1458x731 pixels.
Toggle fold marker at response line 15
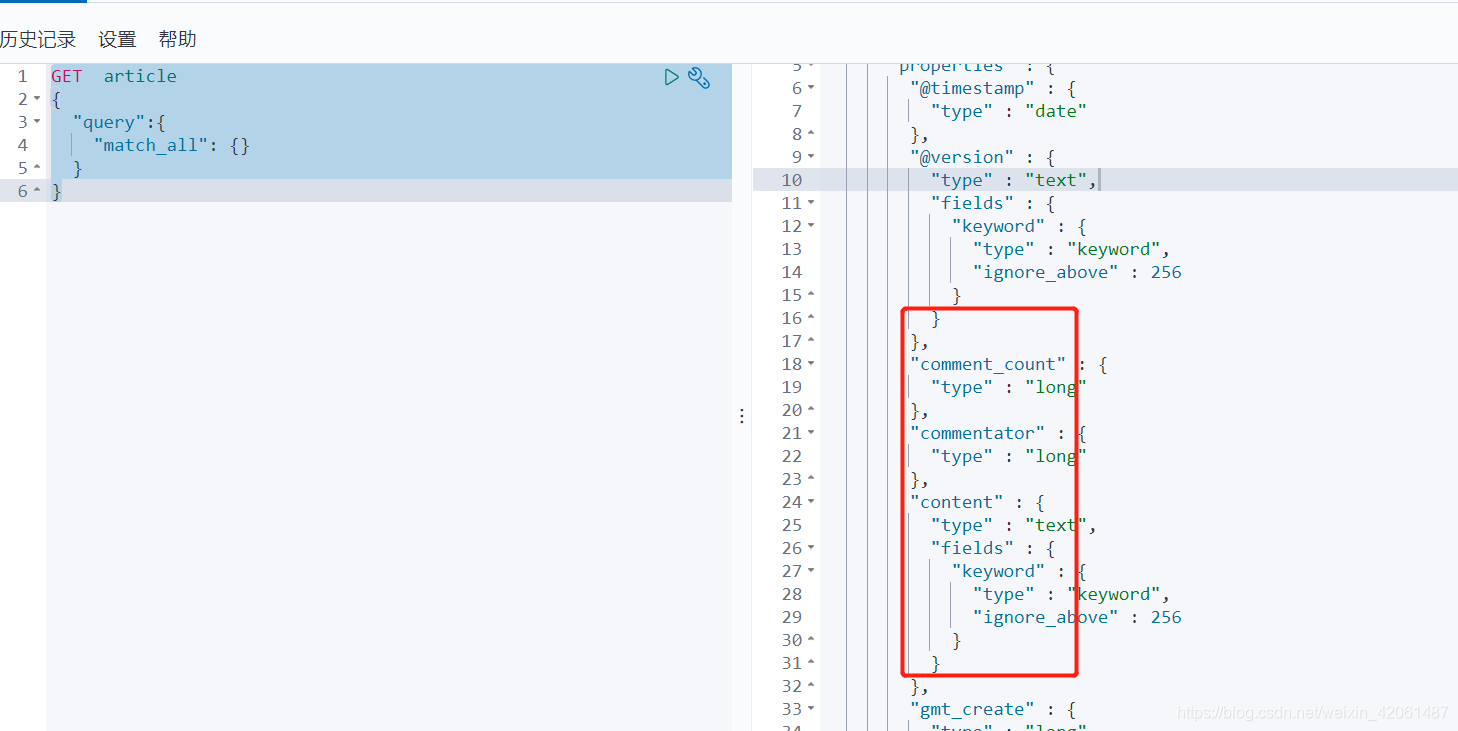pyautogui.click(x=811, y=295)
